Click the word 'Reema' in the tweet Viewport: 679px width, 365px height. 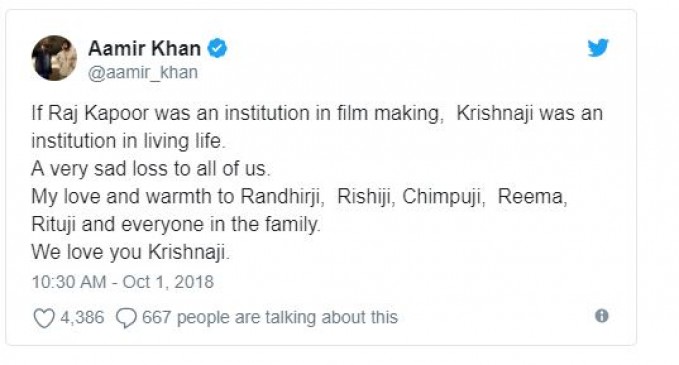(x=532, y=197)
